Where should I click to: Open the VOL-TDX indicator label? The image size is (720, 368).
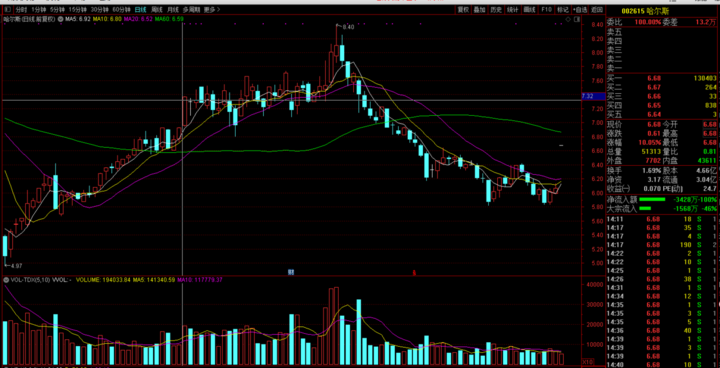(29, 279)
